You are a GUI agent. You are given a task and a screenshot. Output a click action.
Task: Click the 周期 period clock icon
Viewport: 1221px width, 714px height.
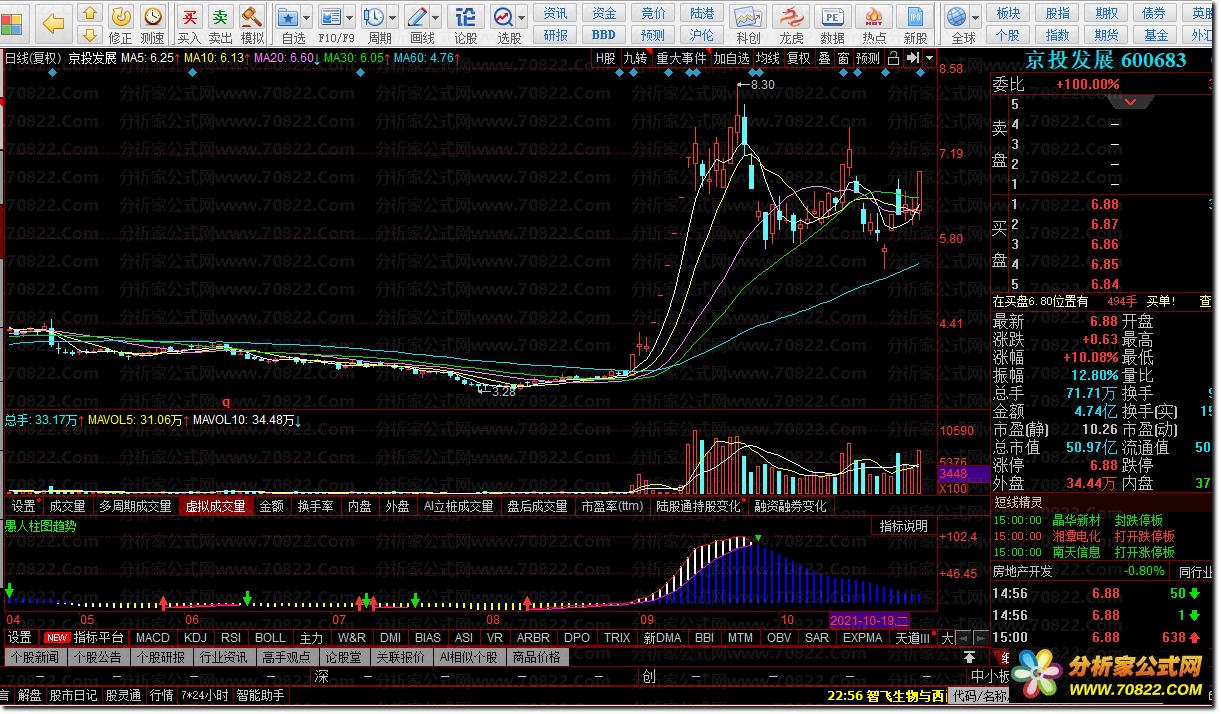click(374, 17)
